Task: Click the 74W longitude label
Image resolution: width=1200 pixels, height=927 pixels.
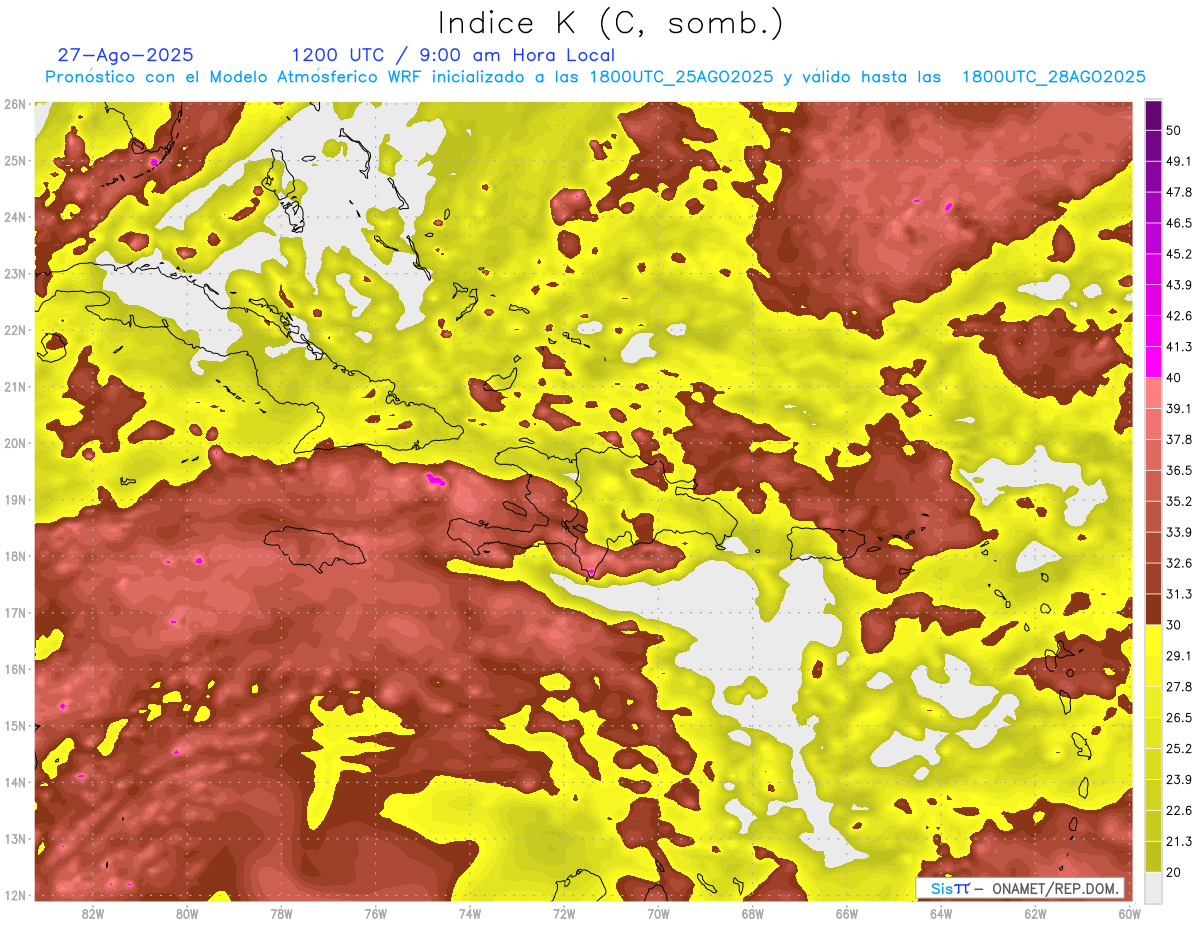Action: click(x=470, y=913)
